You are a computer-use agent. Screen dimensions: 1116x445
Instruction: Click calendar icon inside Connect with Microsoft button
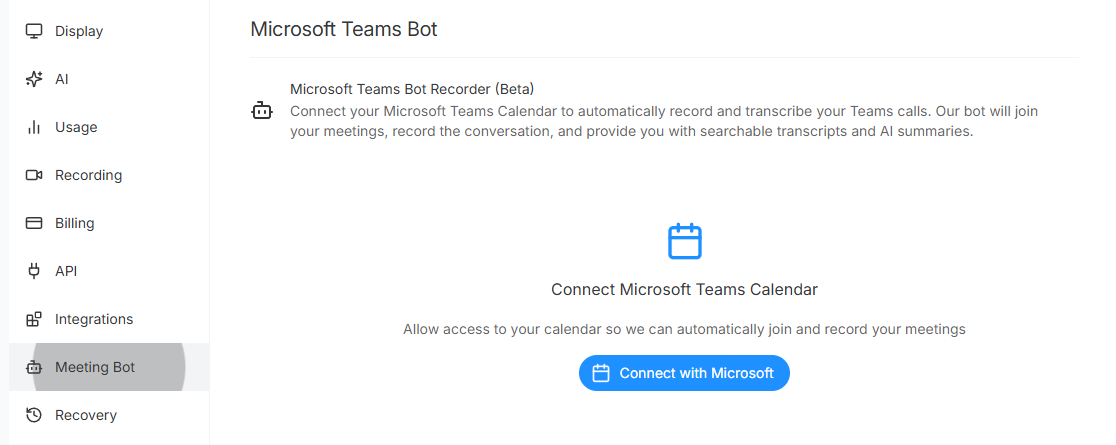[601, 373]
